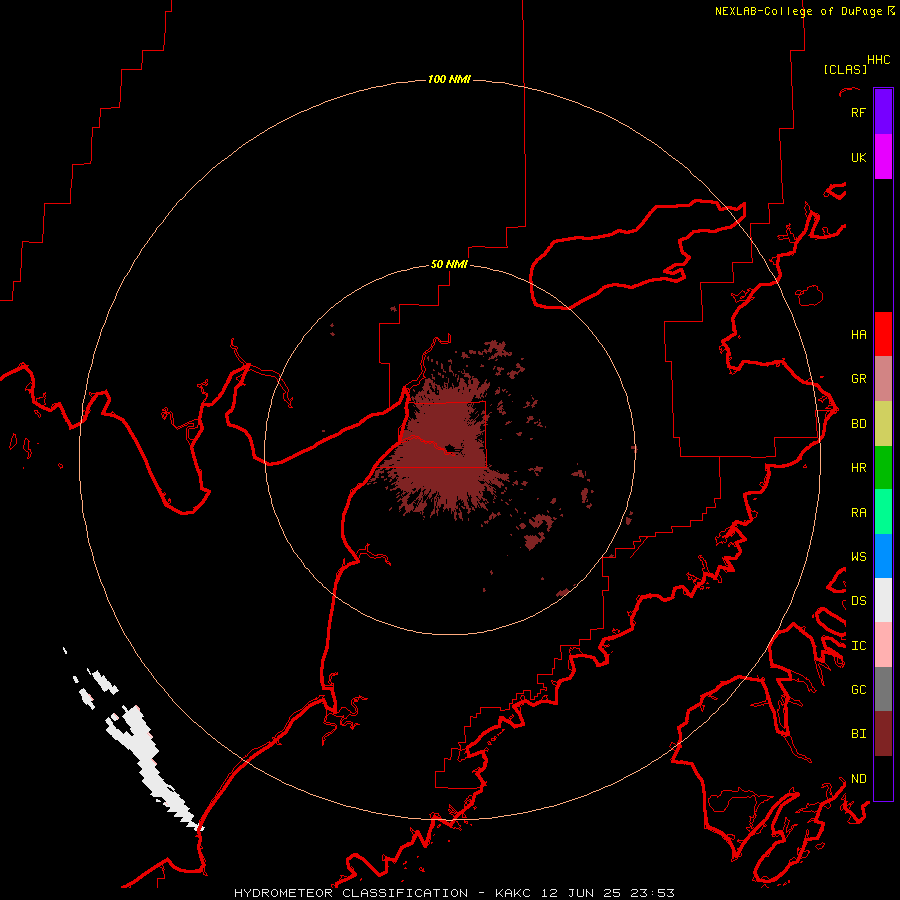Click the ND legend label
This screenshot has height=900, width=900.
[858, 779]
